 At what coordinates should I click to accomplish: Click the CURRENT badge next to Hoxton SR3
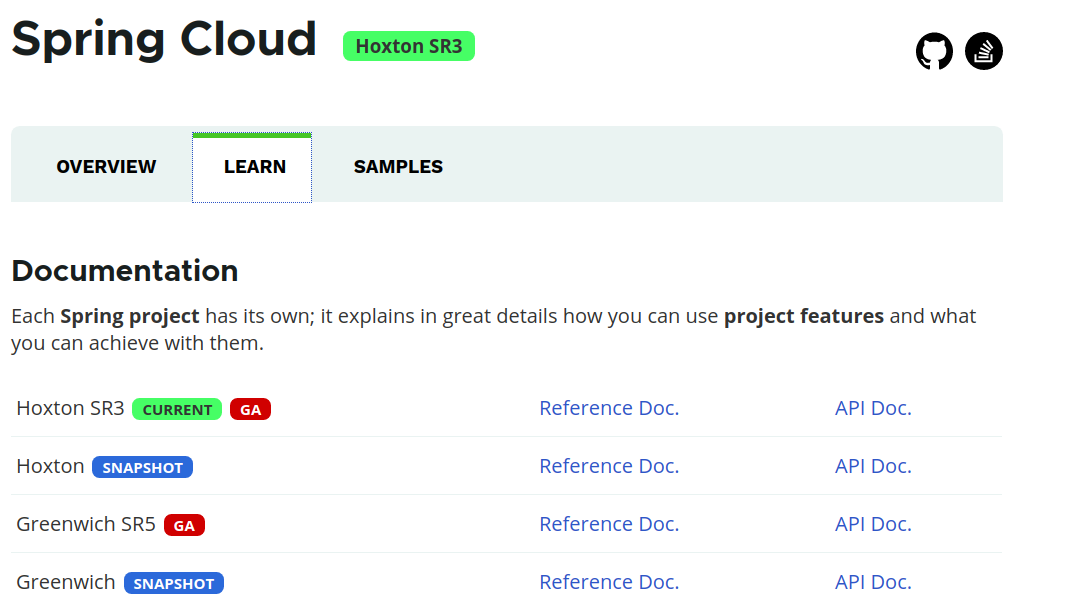coord(176,409)
